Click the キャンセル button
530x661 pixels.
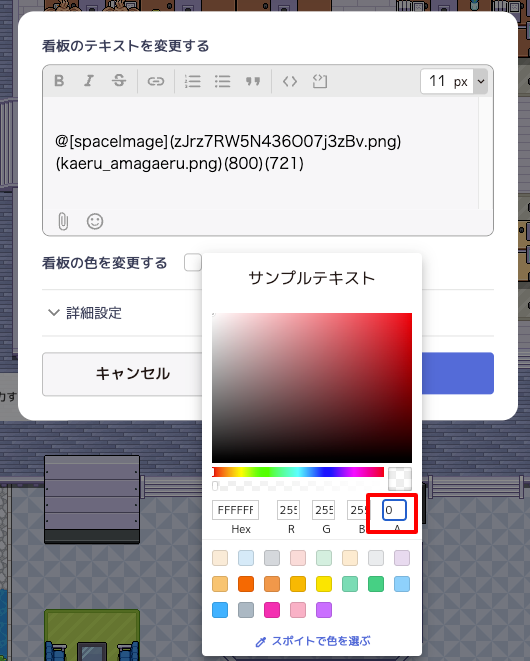(122, 374)
